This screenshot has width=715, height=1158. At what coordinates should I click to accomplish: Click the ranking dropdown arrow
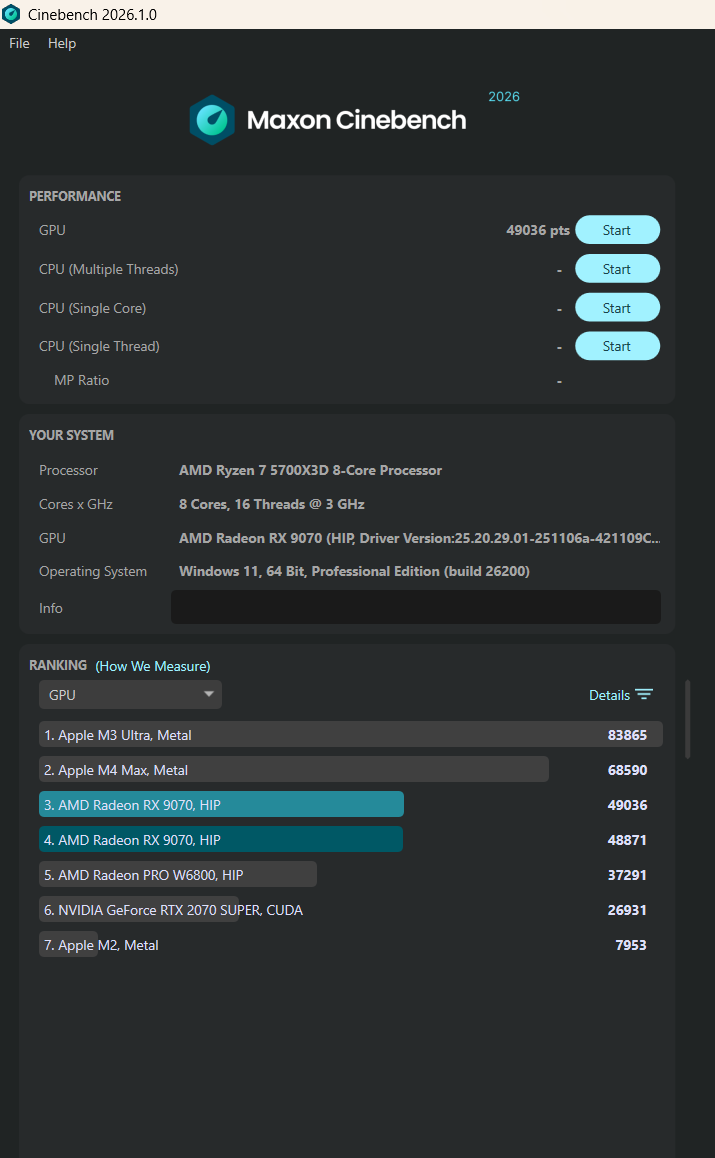[x=209, y=694]
